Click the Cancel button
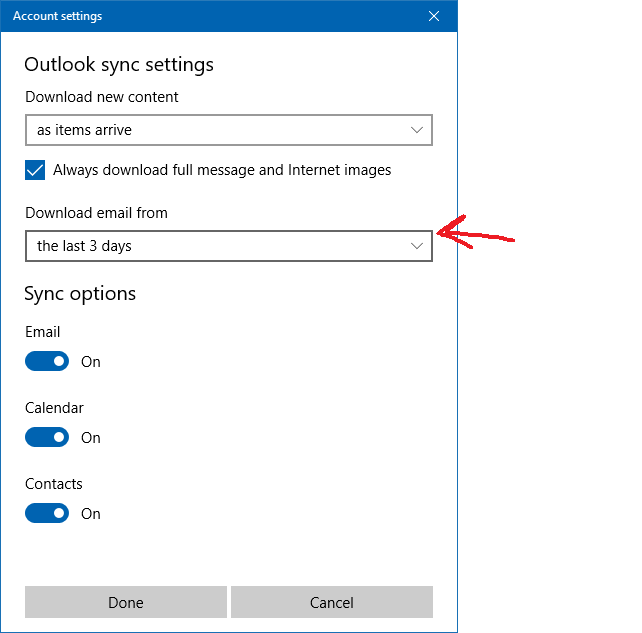Image resolution: width=642 pixels, height=633 pixels. coord(332,602)
